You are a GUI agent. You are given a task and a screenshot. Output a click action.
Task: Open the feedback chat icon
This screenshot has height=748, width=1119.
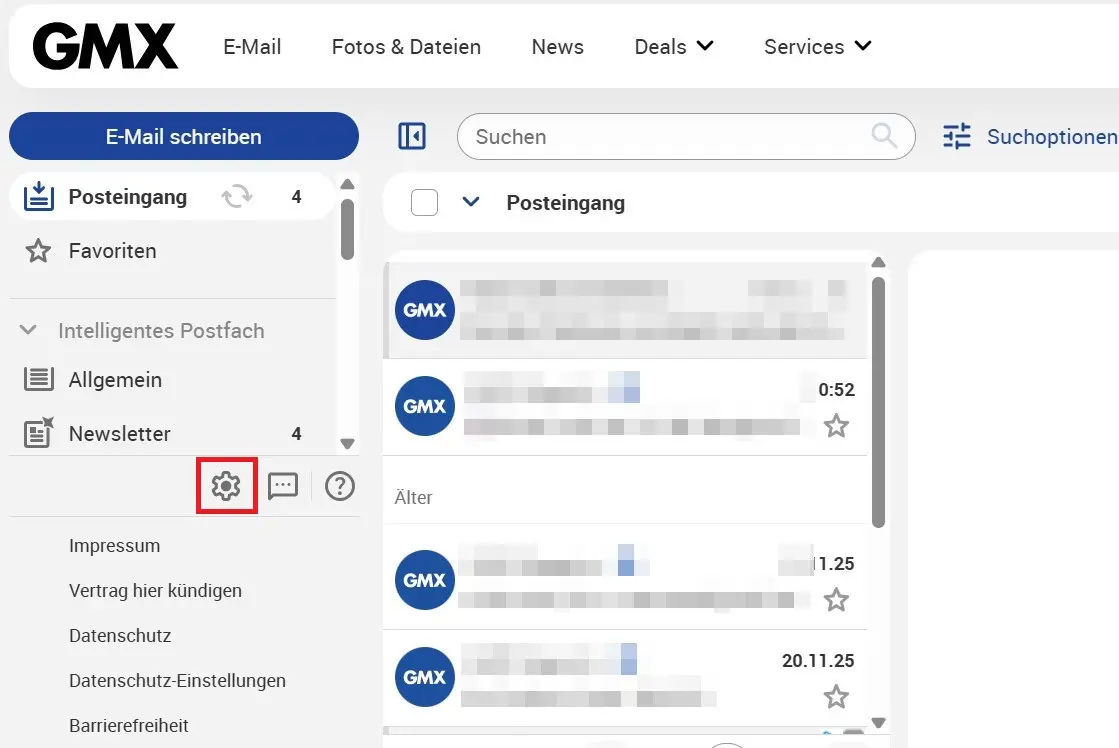coord(283,485)
